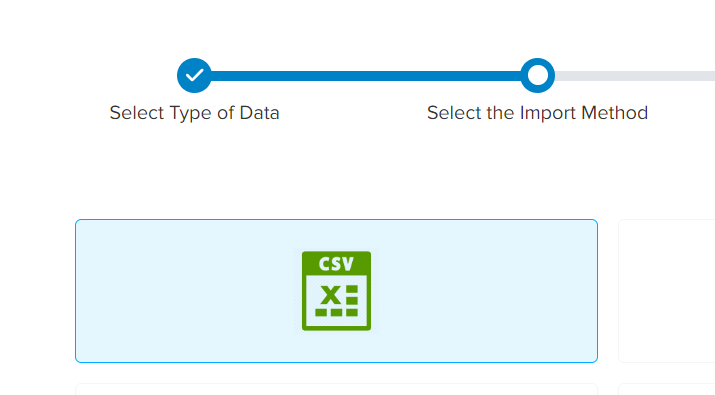Click the blue ring of the Import Method step
This screenshot has height=395, width=715.
point(538,75)
